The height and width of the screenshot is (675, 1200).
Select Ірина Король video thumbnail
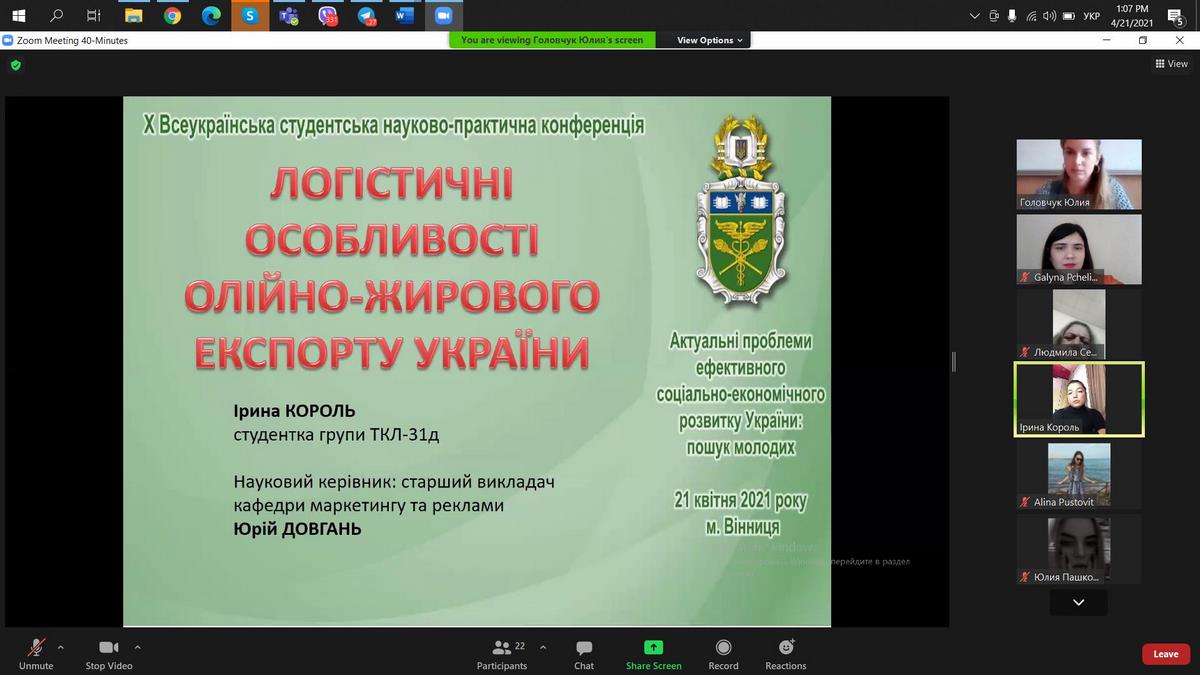point(1079,399)
